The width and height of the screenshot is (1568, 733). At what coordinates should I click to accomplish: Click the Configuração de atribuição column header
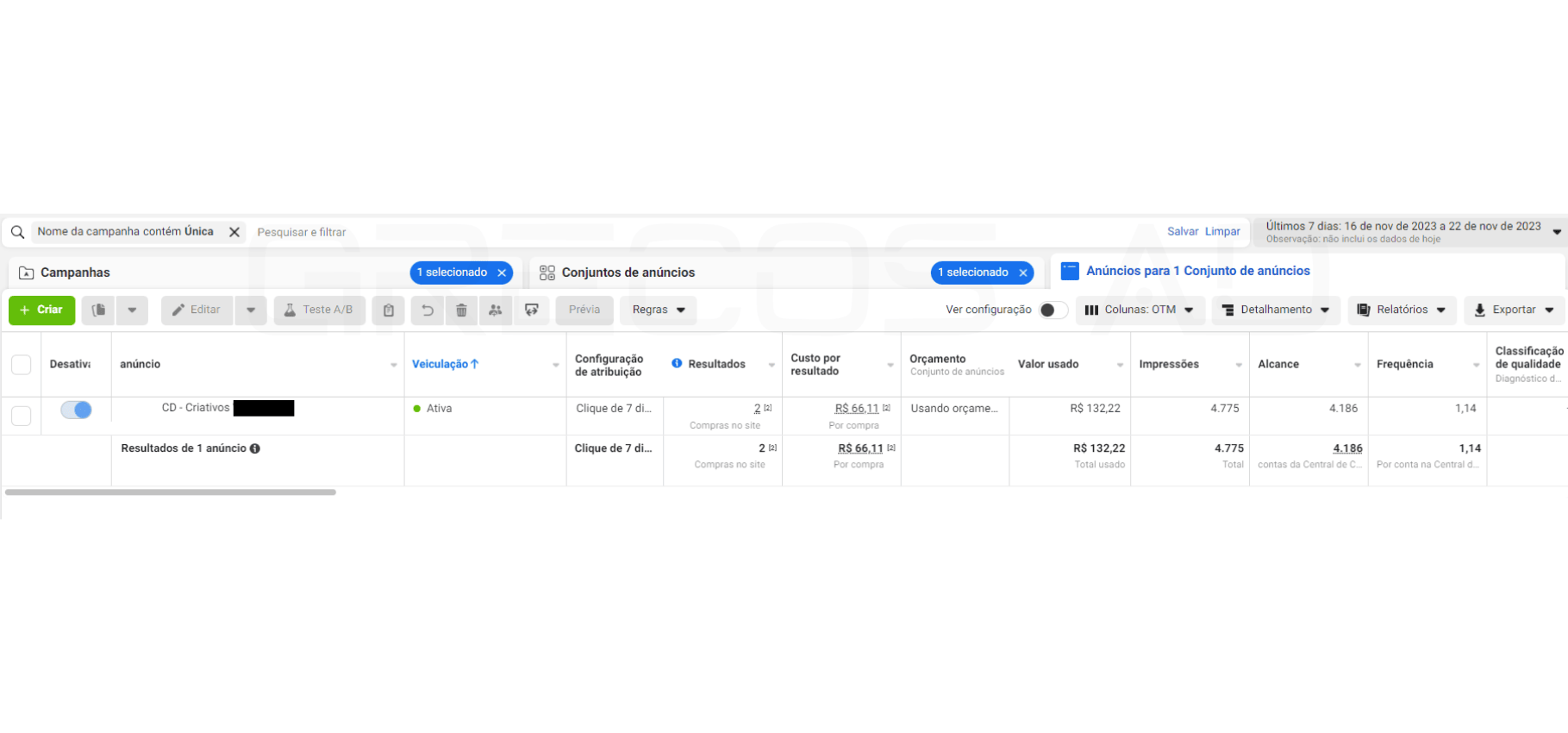609,366
